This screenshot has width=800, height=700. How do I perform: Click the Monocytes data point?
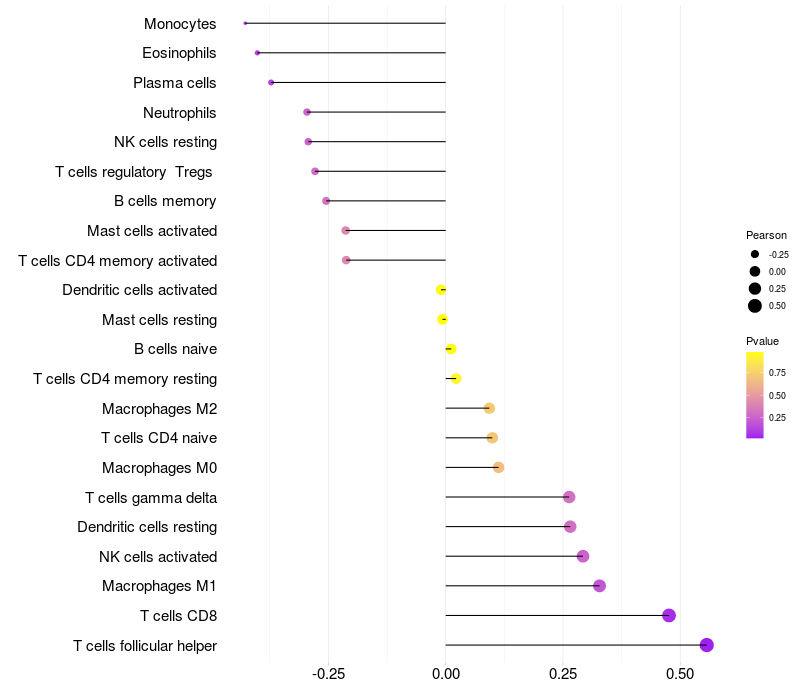tap(245, 23)
